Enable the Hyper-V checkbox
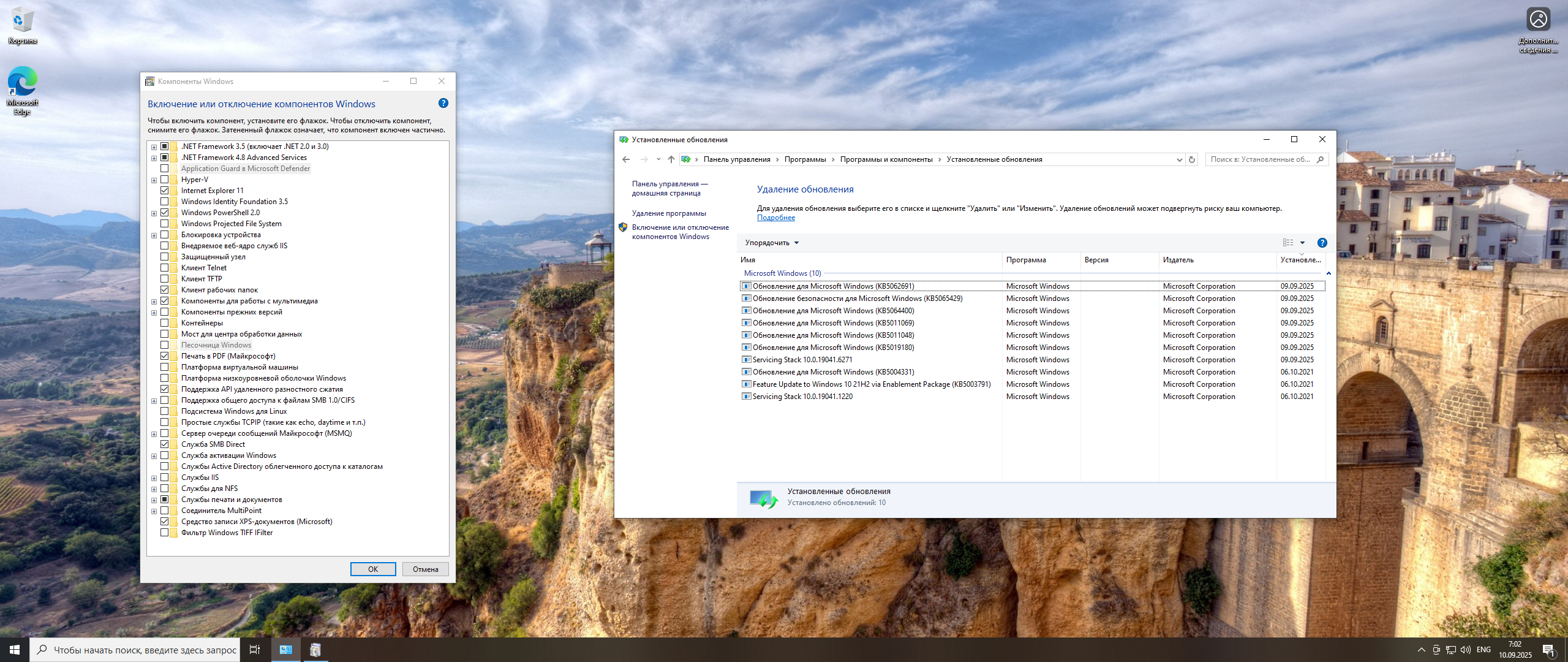This screenshot has height=662, width=1568. pos(165,180)
